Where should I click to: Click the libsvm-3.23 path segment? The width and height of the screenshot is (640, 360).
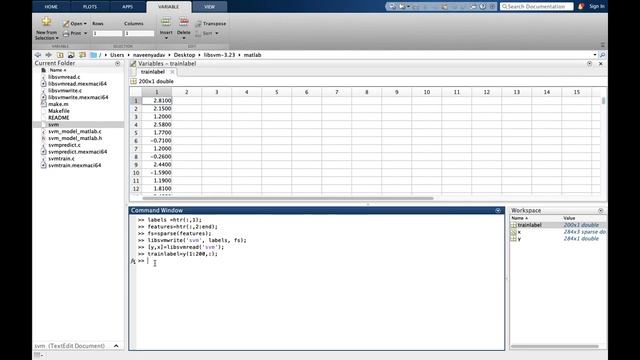pyautogui.click(x=219, y=55)
